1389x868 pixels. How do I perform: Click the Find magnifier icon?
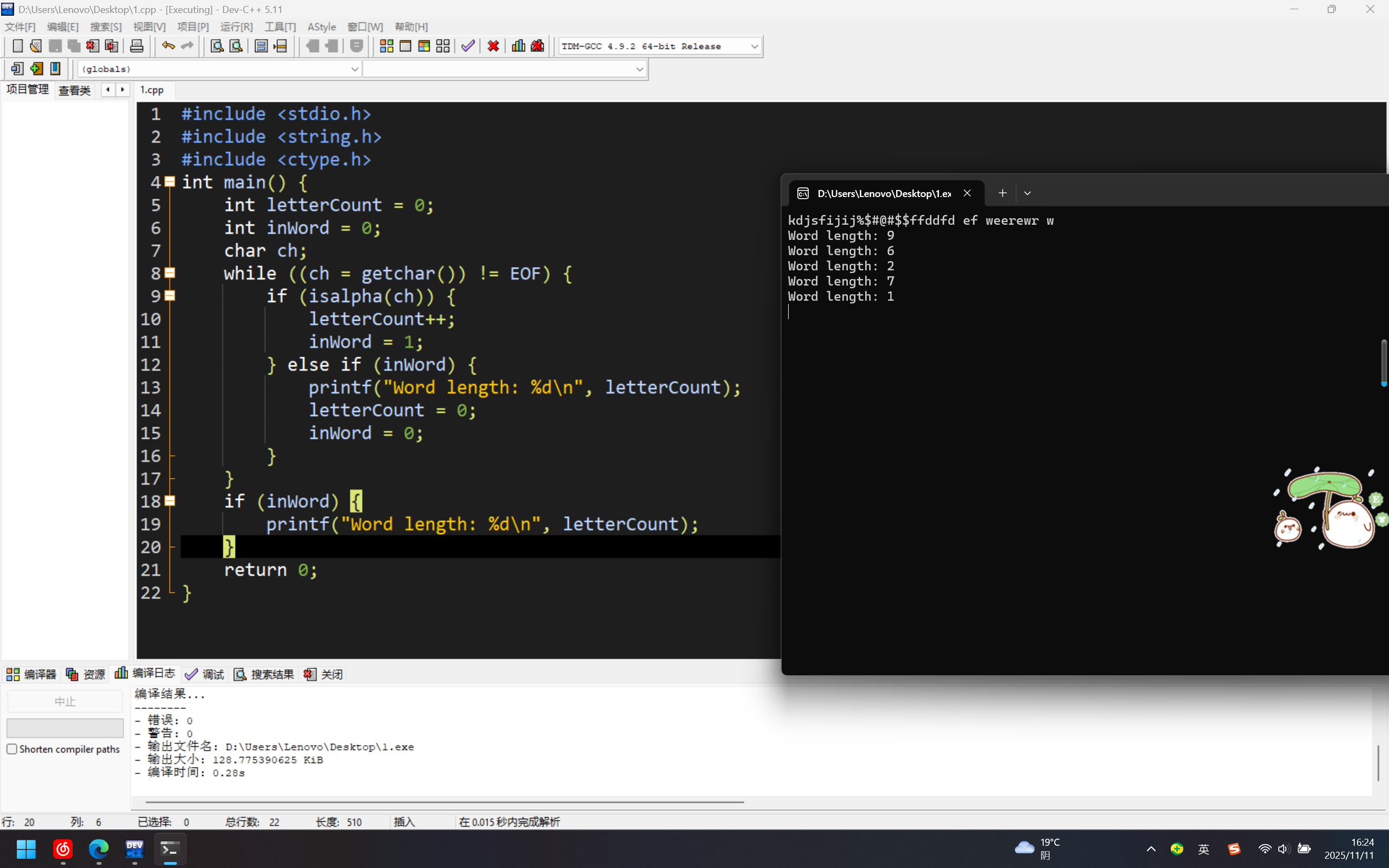[x=217, y=46]
